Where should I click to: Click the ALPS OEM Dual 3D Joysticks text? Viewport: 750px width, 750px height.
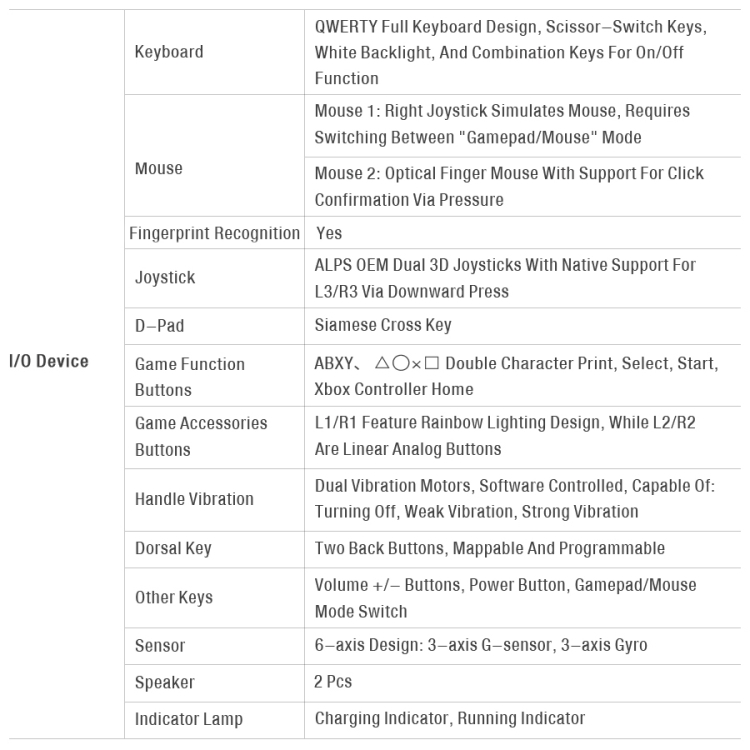pos(505,278)
